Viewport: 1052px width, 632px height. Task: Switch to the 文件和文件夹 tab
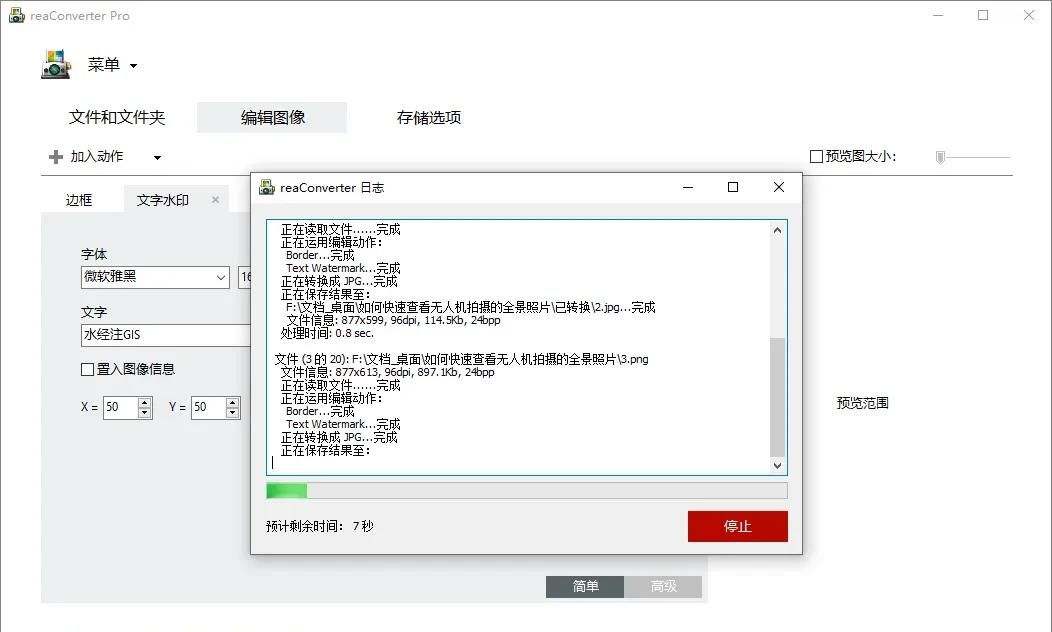pos(119,117)
